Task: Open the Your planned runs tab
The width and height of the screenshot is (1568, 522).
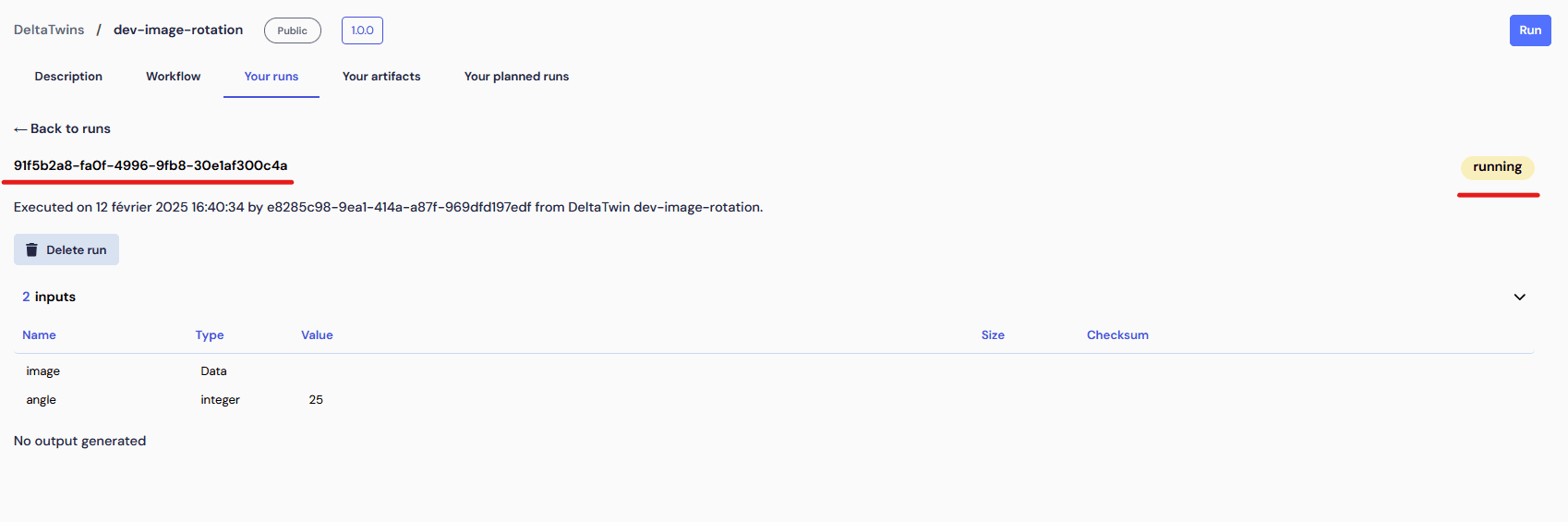Action: pos(516,77)
